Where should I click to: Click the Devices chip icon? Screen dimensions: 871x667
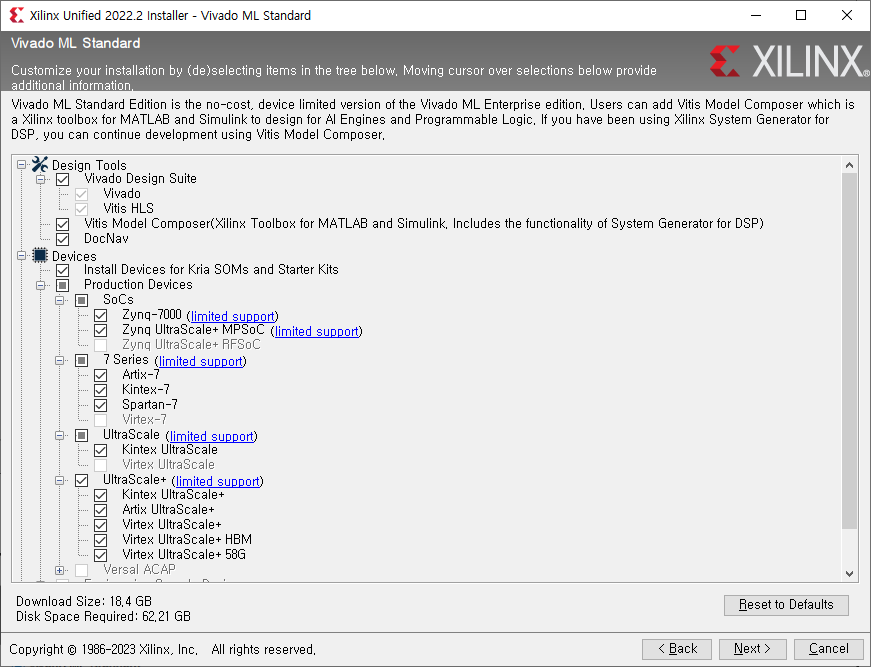click(x=40, y=255)
